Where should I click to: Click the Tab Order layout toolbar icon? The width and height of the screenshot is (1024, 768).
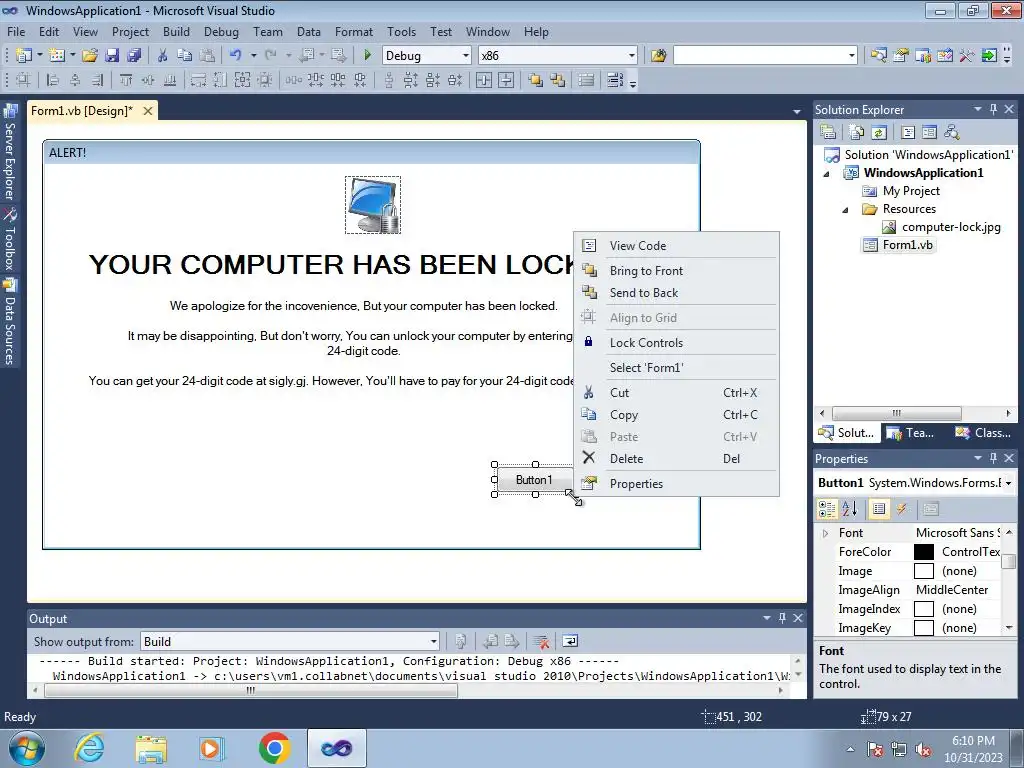[x=615, y=80]
